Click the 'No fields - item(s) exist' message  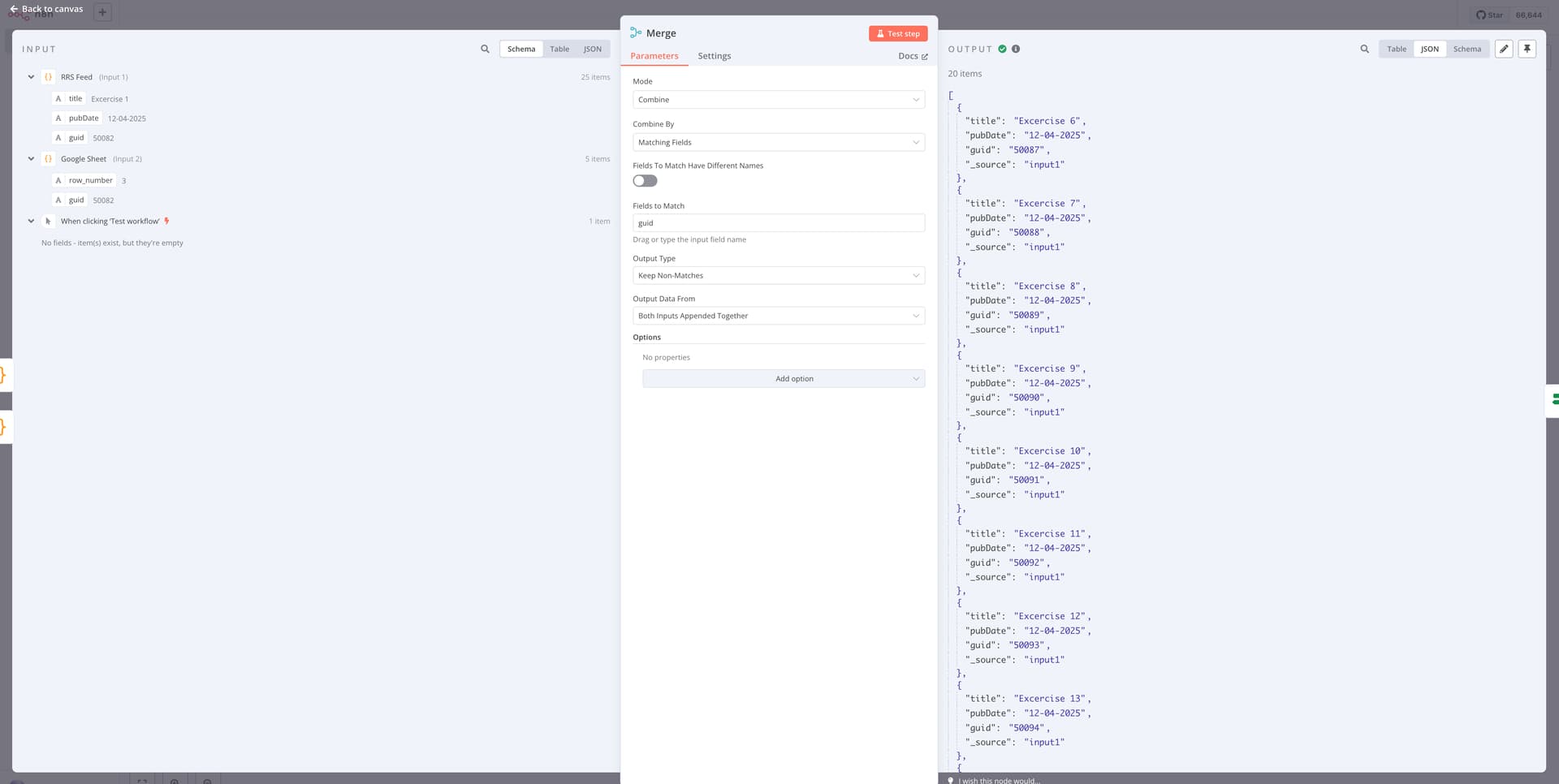point(112,243)
